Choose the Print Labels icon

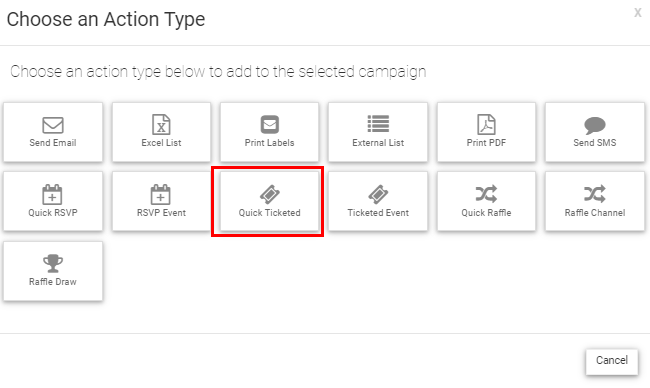point(269,124)
